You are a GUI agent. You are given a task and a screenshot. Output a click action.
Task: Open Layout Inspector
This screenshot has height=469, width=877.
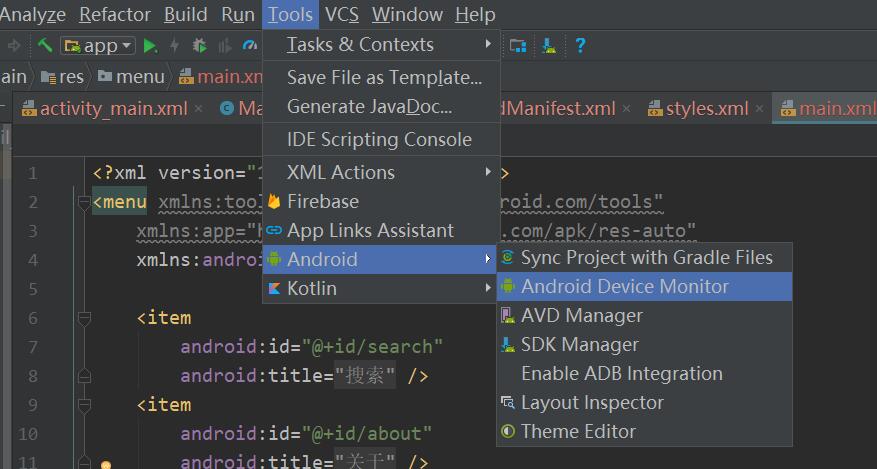point(644,402)
